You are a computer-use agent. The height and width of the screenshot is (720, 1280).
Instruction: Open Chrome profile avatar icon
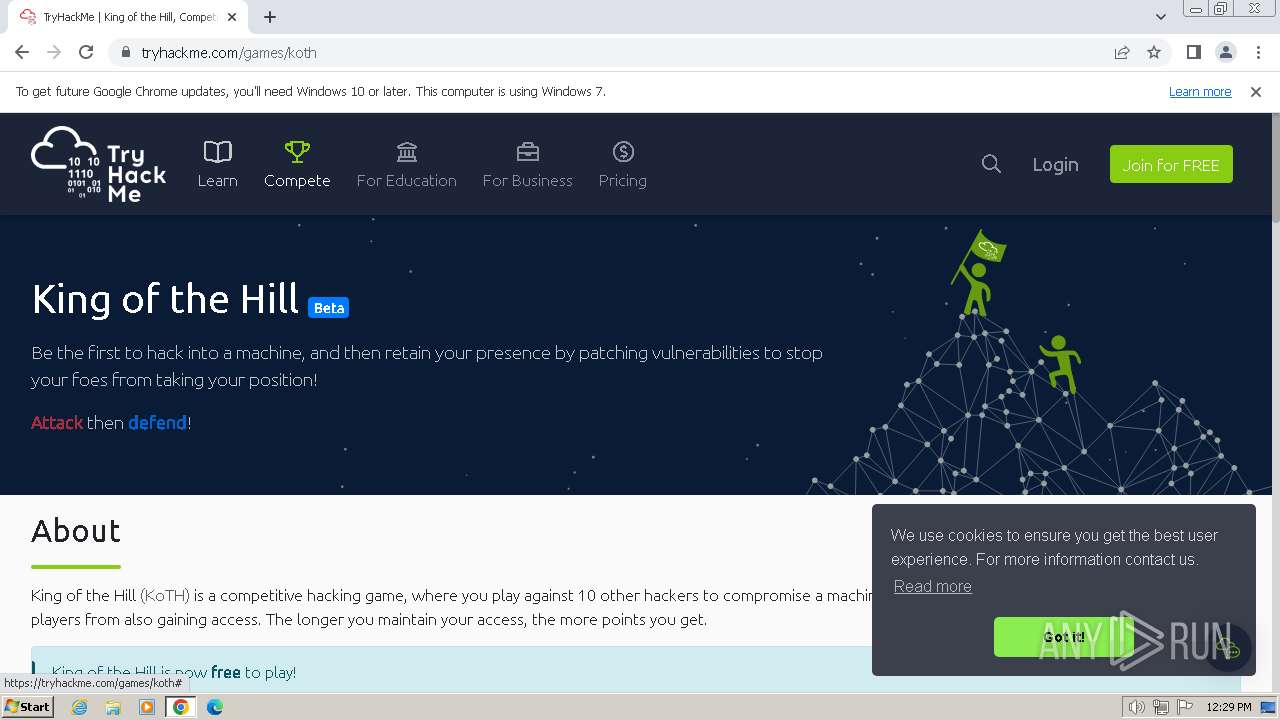tap(1225, 52)
